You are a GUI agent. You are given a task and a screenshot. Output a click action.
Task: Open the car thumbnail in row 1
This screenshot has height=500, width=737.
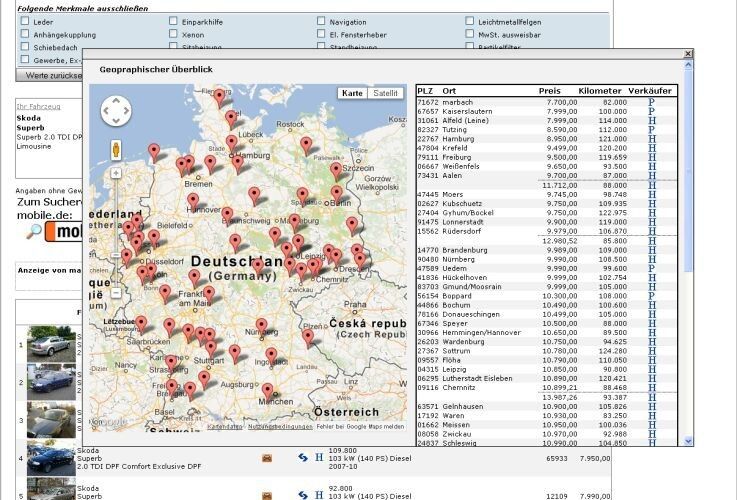coord(51,344)
